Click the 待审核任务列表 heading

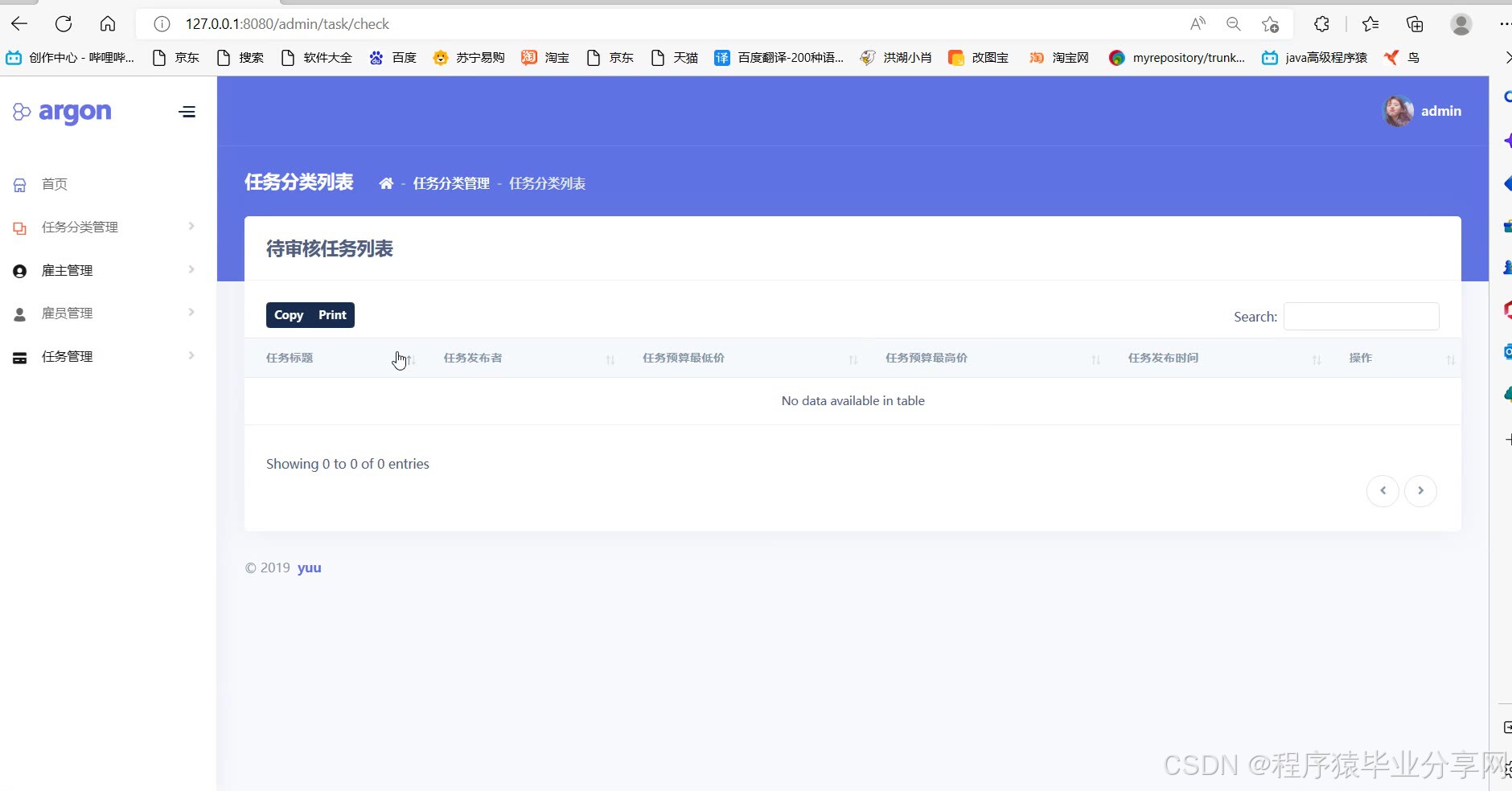click(x=330, y=249)
